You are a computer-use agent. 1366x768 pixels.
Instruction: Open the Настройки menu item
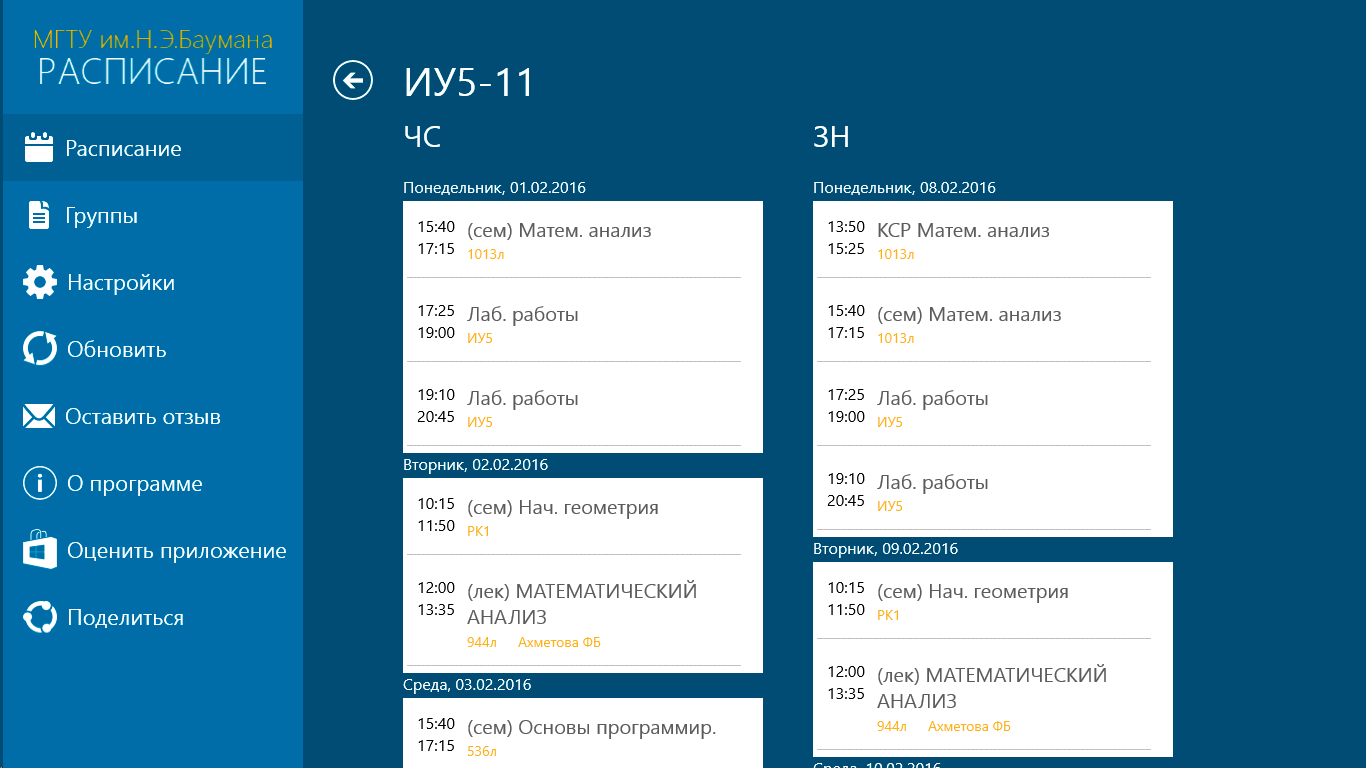(152, 282)
